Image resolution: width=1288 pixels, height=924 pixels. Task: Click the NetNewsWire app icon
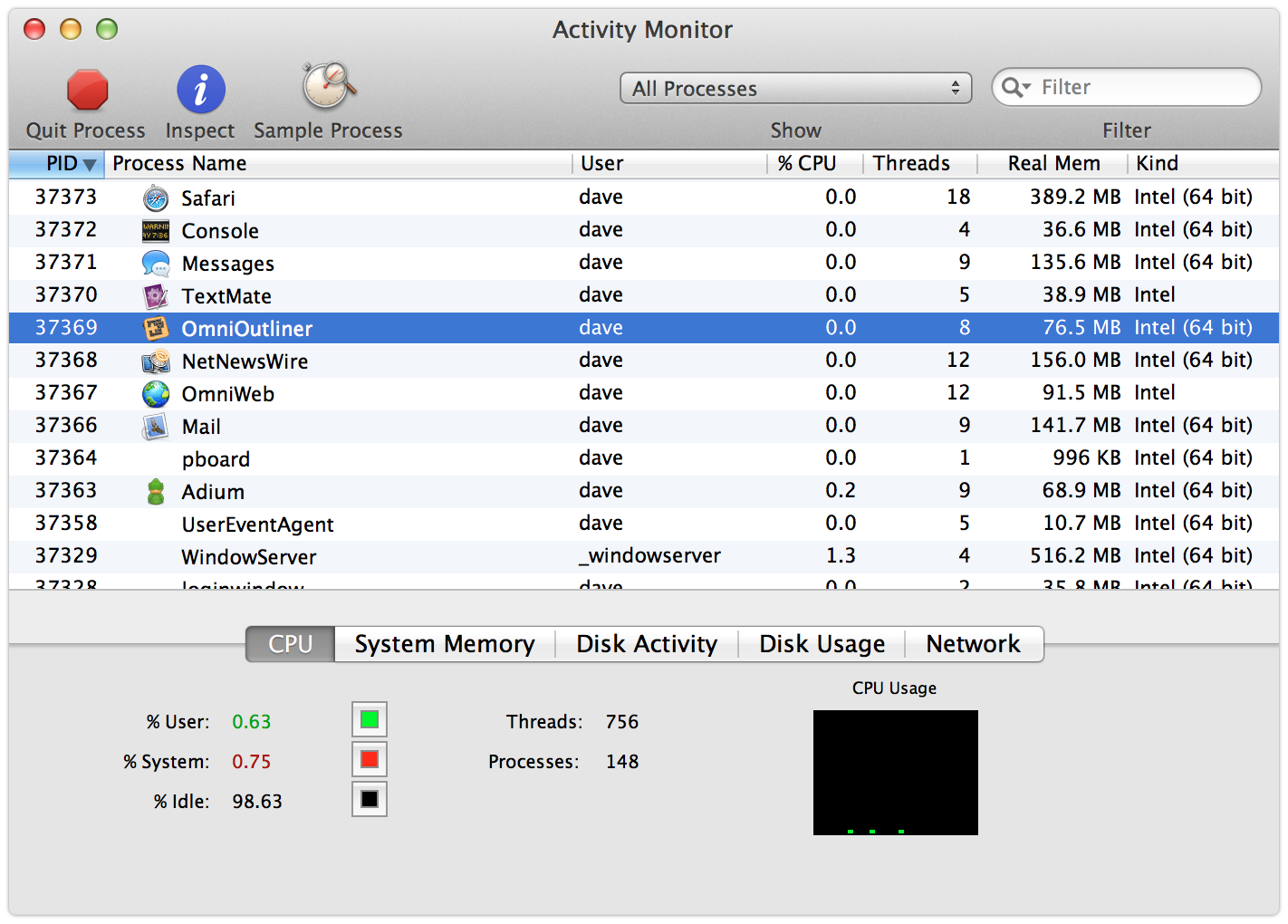point(155,361)
